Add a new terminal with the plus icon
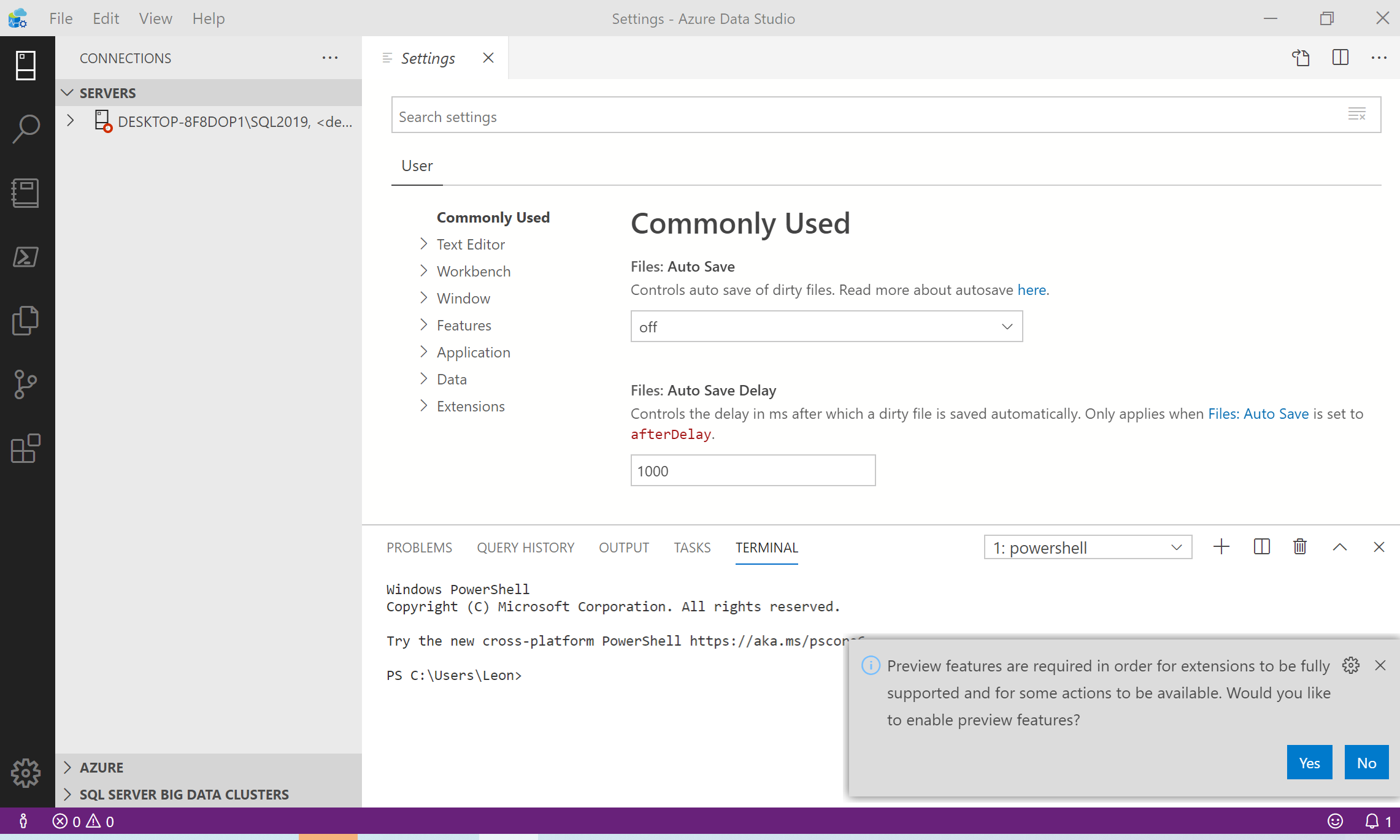 [1221, 547]
